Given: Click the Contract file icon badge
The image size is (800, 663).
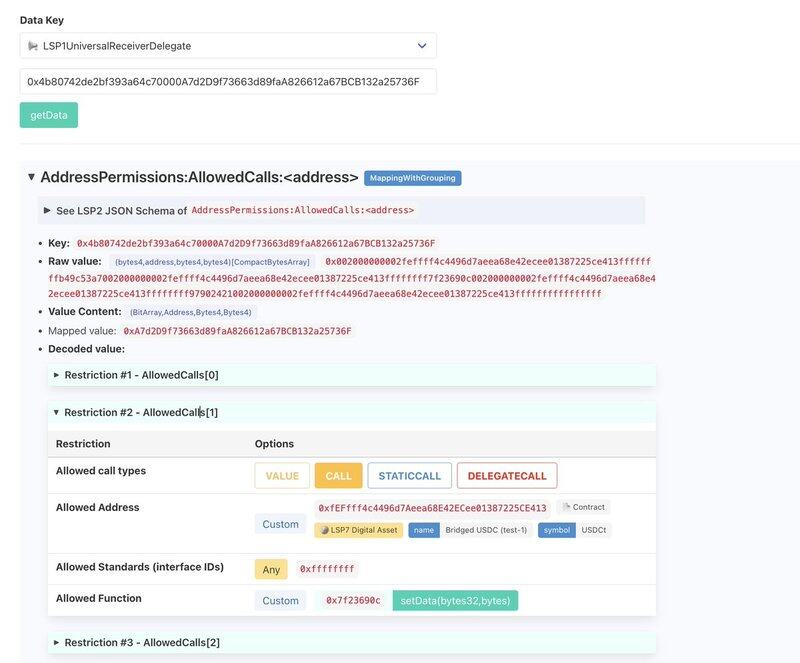Looking at the screenshot, I should click(566, 508).
